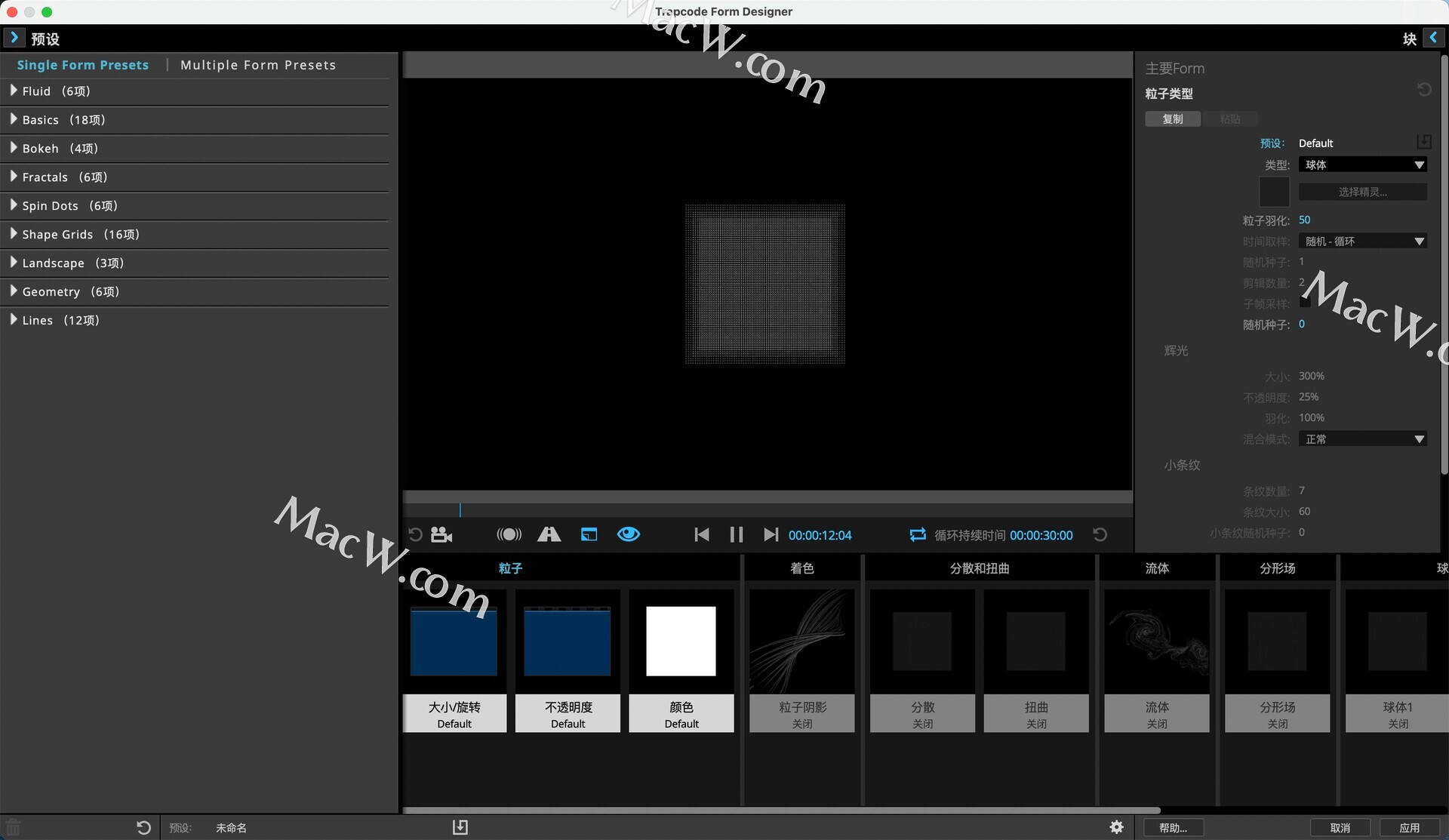Open the 不透明度 Default block

pyautogui.click(x=568, y=660)
